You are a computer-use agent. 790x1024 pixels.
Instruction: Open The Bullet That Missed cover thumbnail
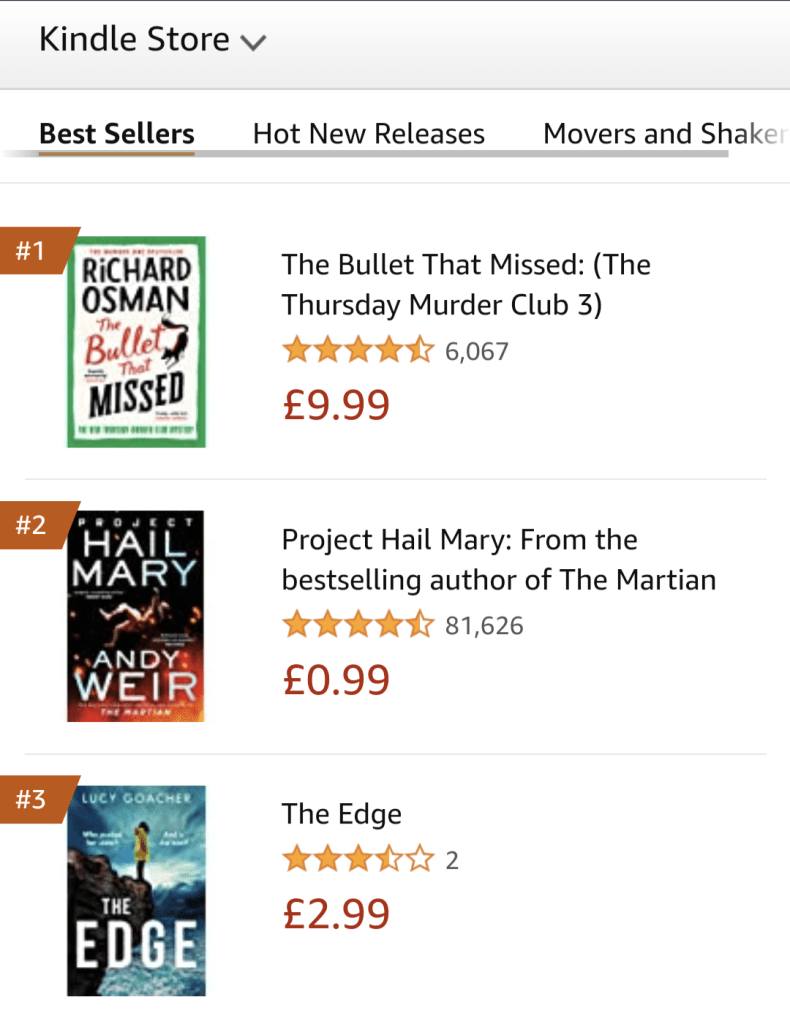click(136, 342)
